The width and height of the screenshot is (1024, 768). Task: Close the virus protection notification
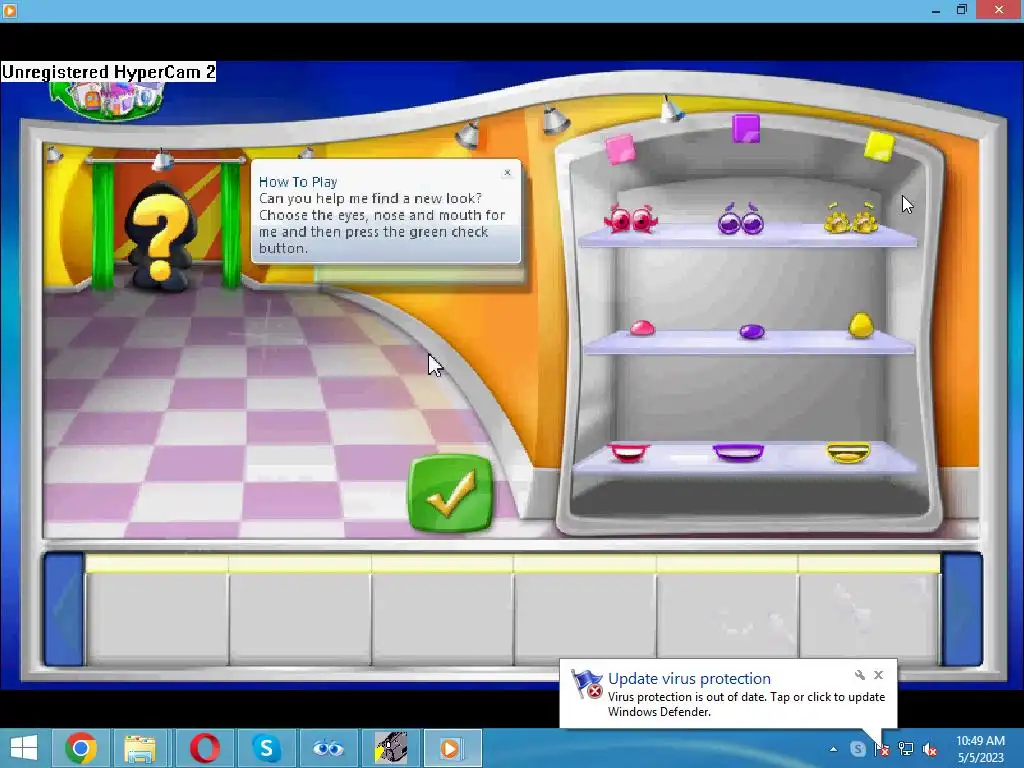click(x=878, y=675)
